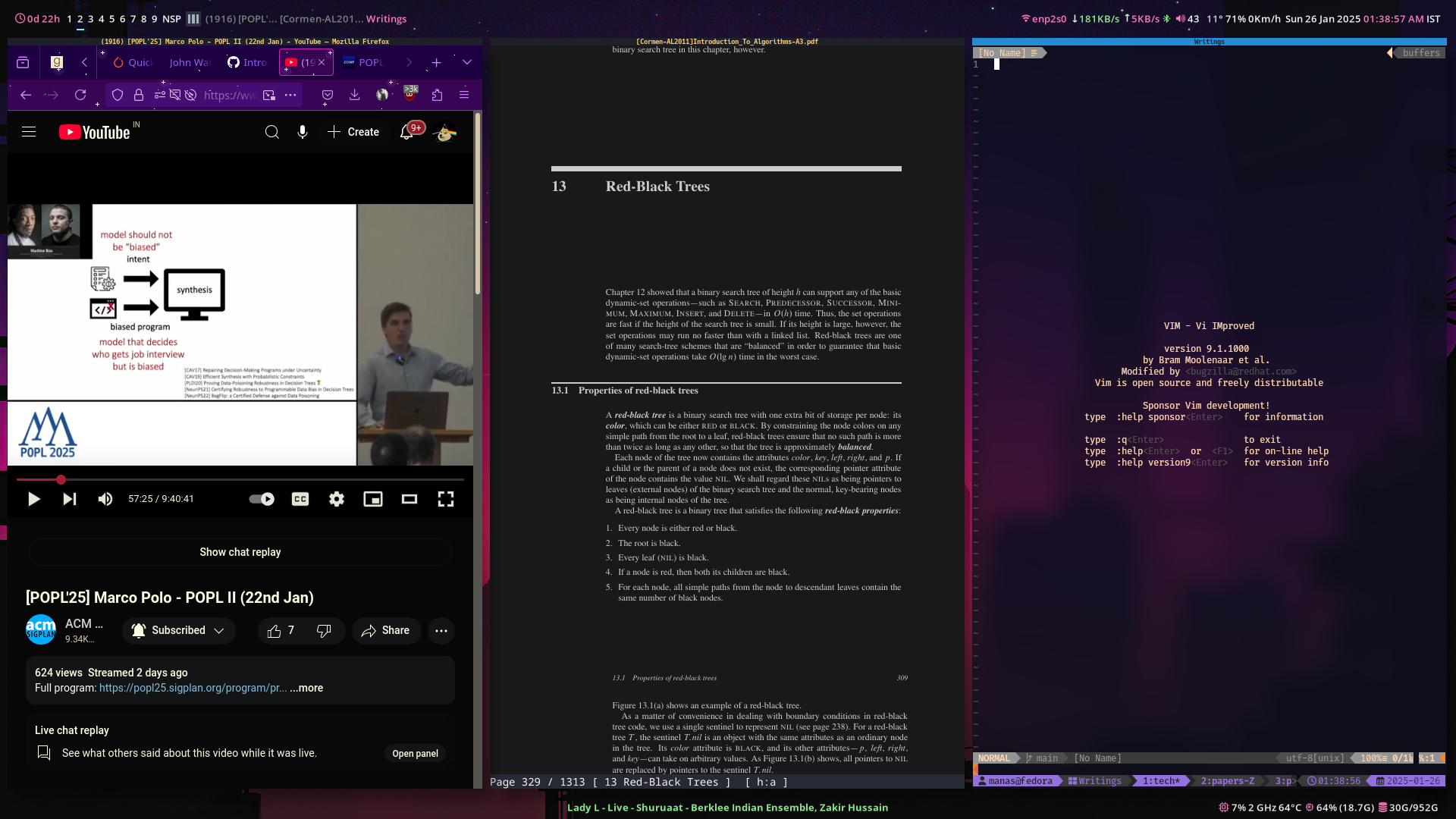Click the YouTube search magnifier icon

pos(271,132)
